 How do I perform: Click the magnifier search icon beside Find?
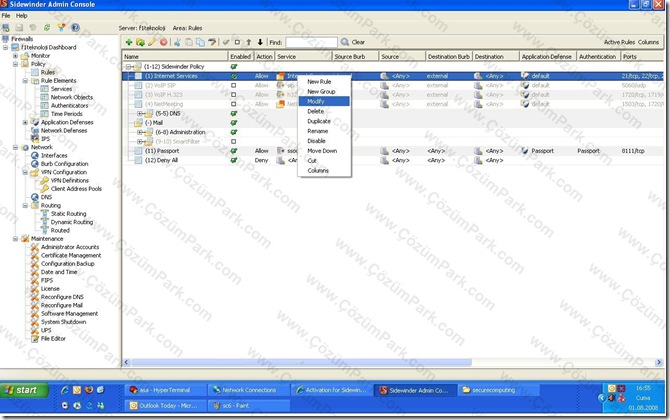pyautogui.click(x=345, y=42)
